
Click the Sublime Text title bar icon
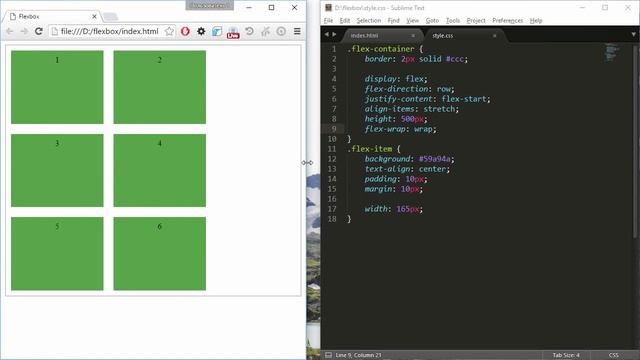[x=328, y=8]
